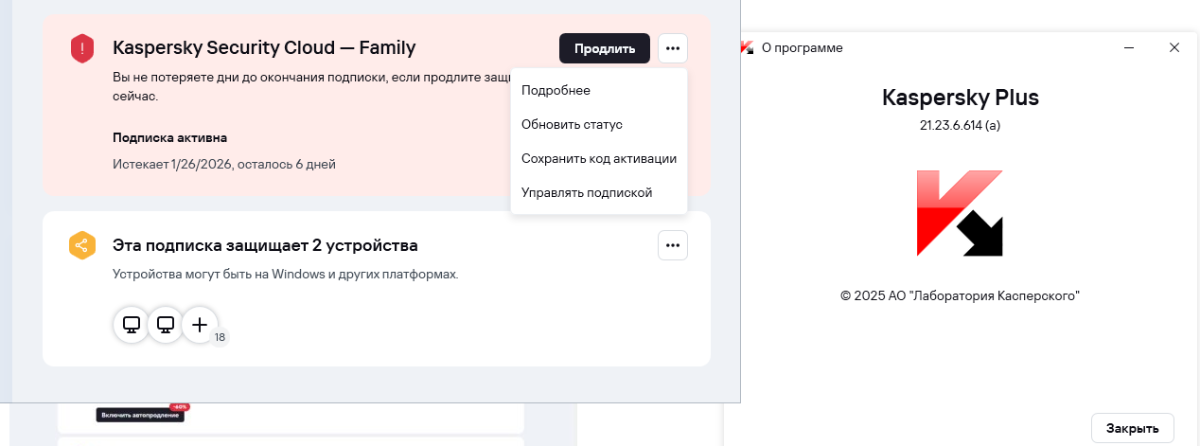The image size is (1200, 446).
Task: Click the red shield warning icon
Action: [82, 48]
